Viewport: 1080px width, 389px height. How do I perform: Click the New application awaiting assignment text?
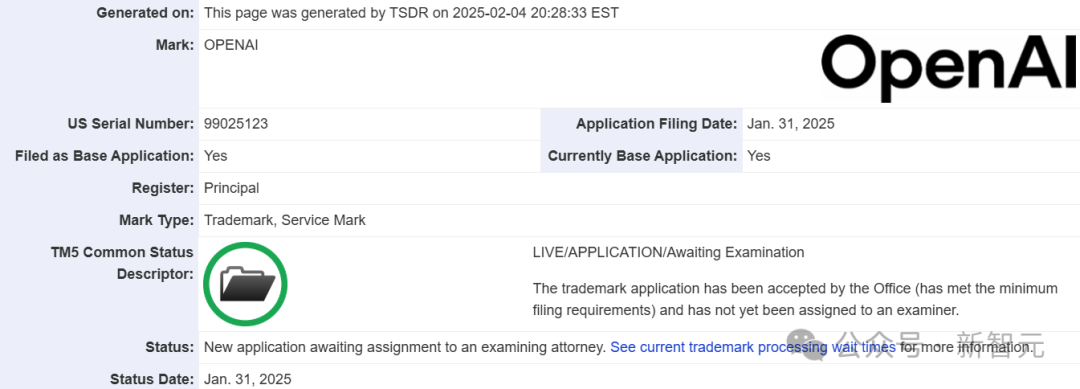point(405,348)
